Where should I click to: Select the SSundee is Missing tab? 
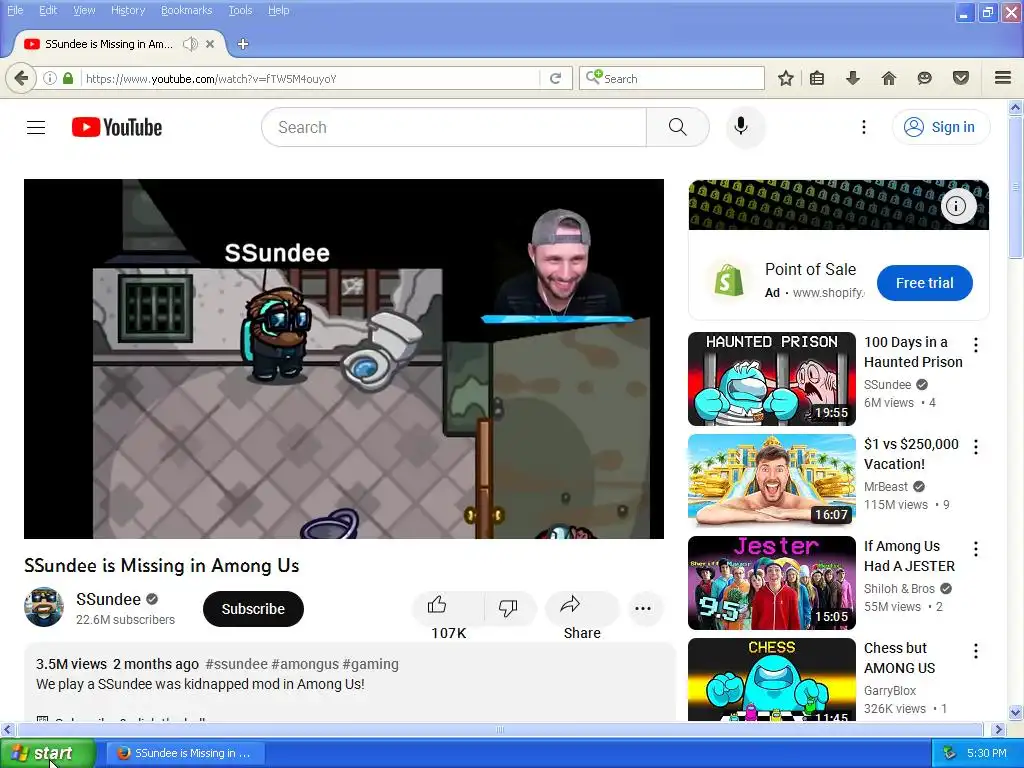tap(108, 44)
